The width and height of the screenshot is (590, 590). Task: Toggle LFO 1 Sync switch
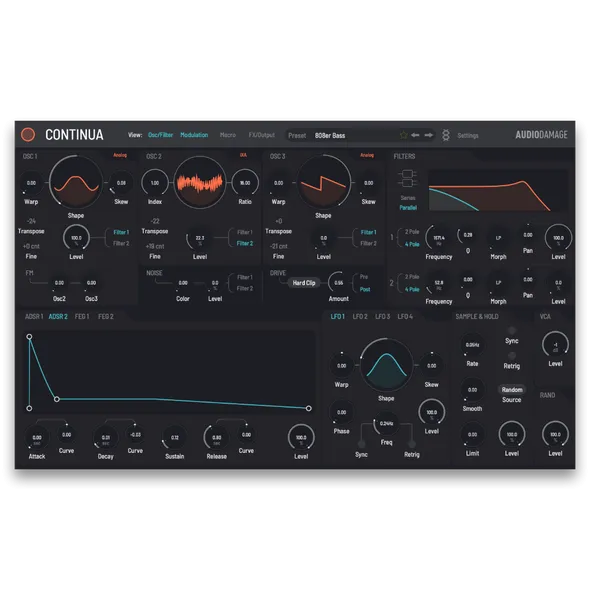(361, 444)
